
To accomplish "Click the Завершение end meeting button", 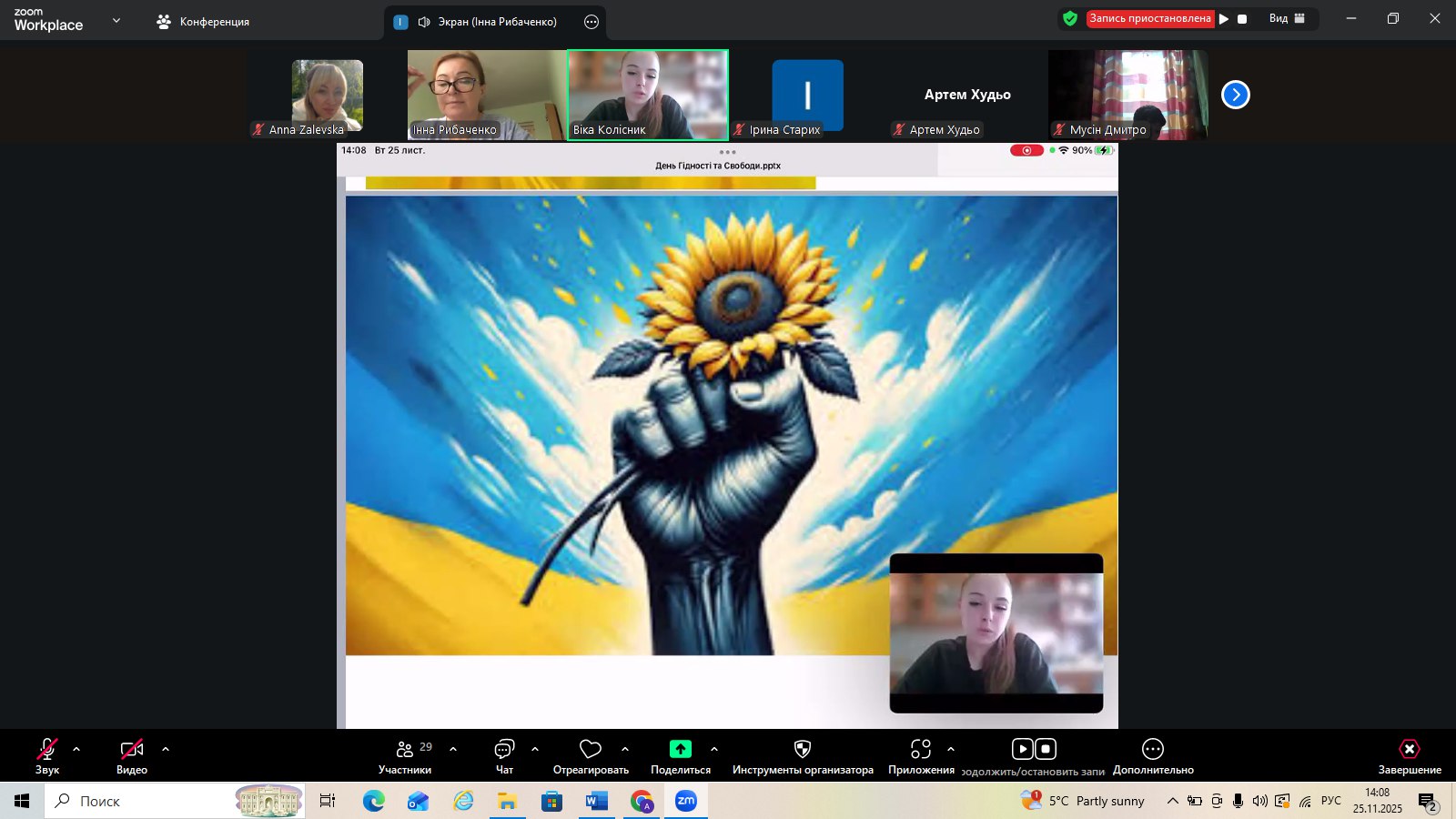I will click(1409, 755).
